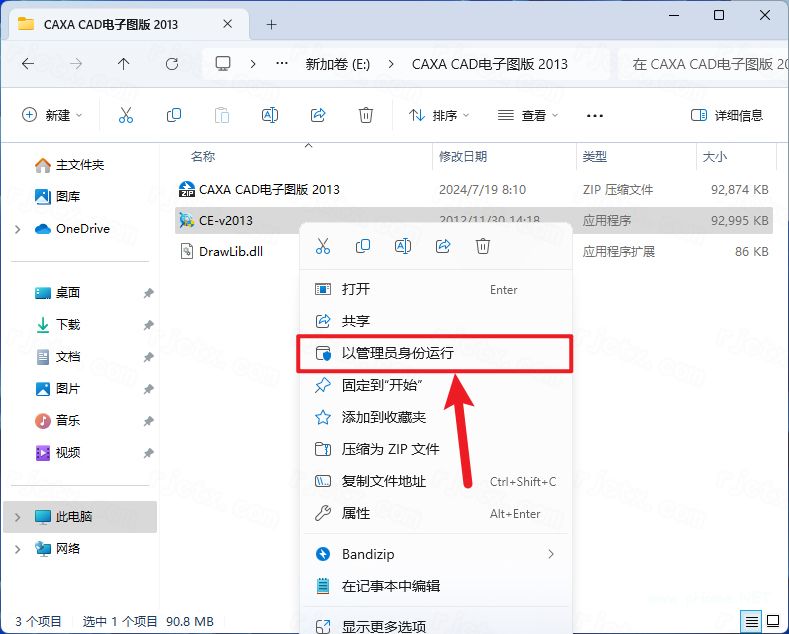The image size is (789, 634).
Task: Expand the OneDrive tree node
Action: 18,229
